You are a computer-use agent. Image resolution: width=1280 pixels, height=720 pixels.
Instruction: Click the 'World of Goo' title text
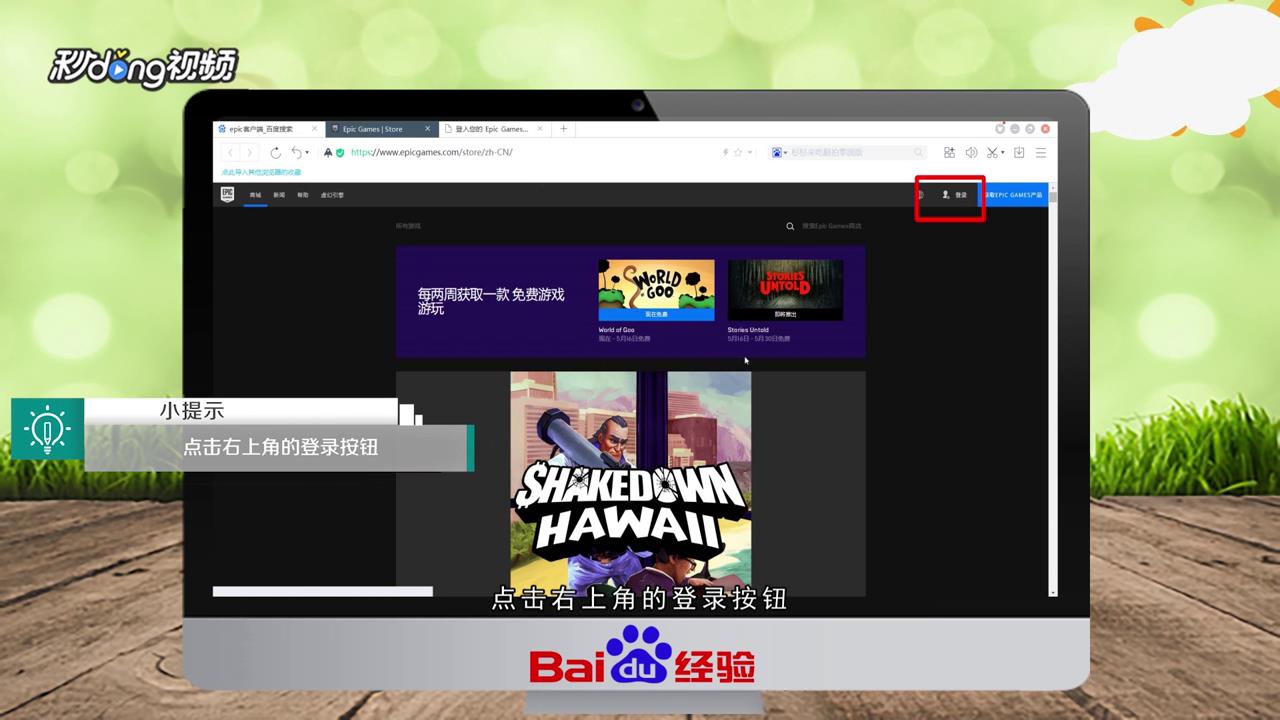[616, 330]
